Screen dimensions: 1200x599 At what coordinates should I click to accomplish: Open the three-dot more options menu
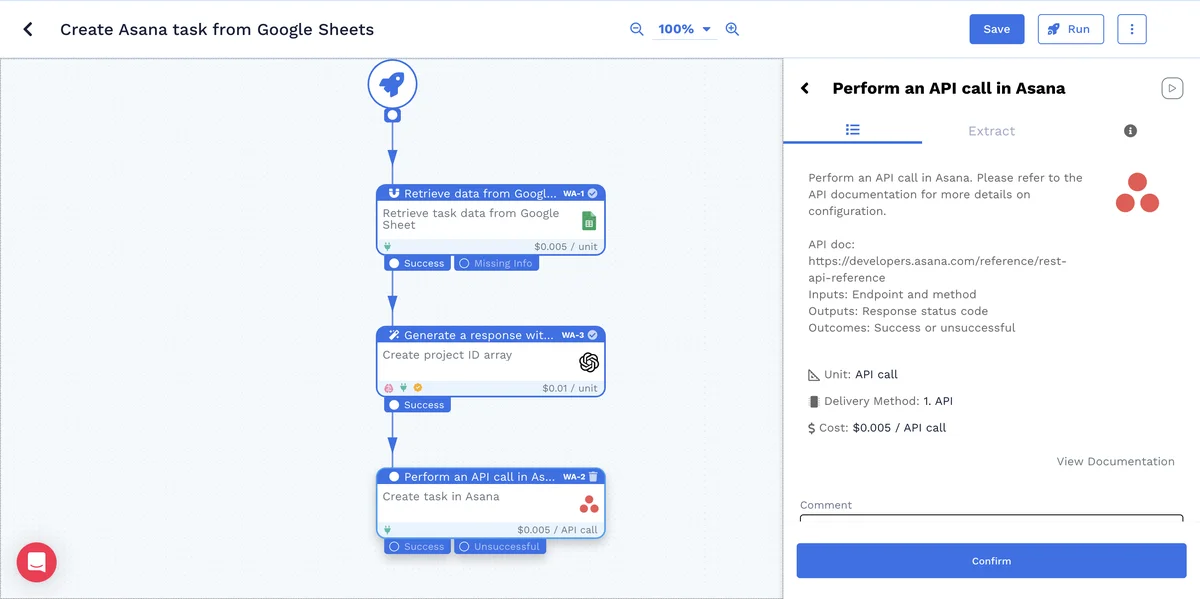(x=1132, y=29)
